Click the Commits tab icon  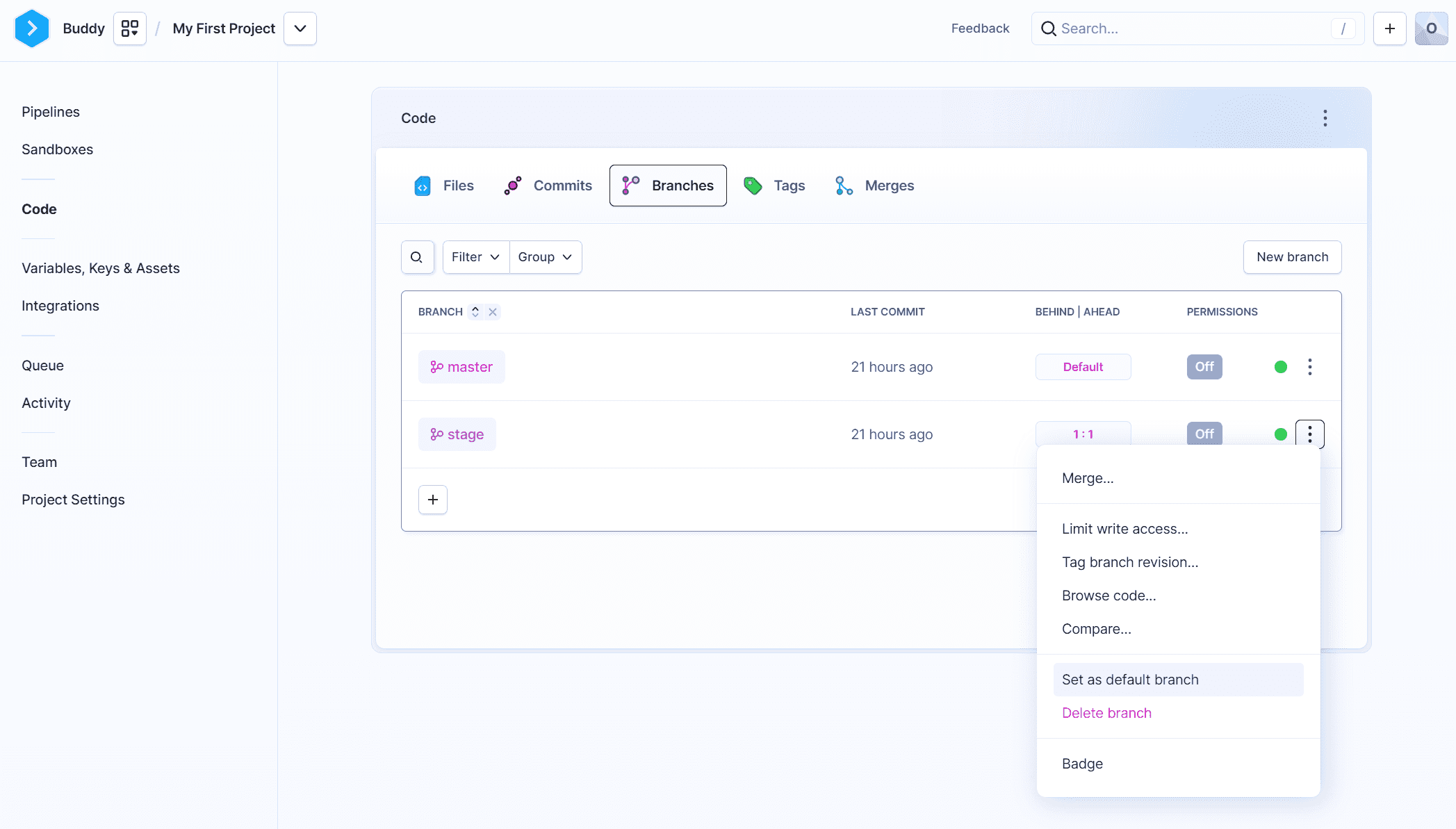[513, 185]
